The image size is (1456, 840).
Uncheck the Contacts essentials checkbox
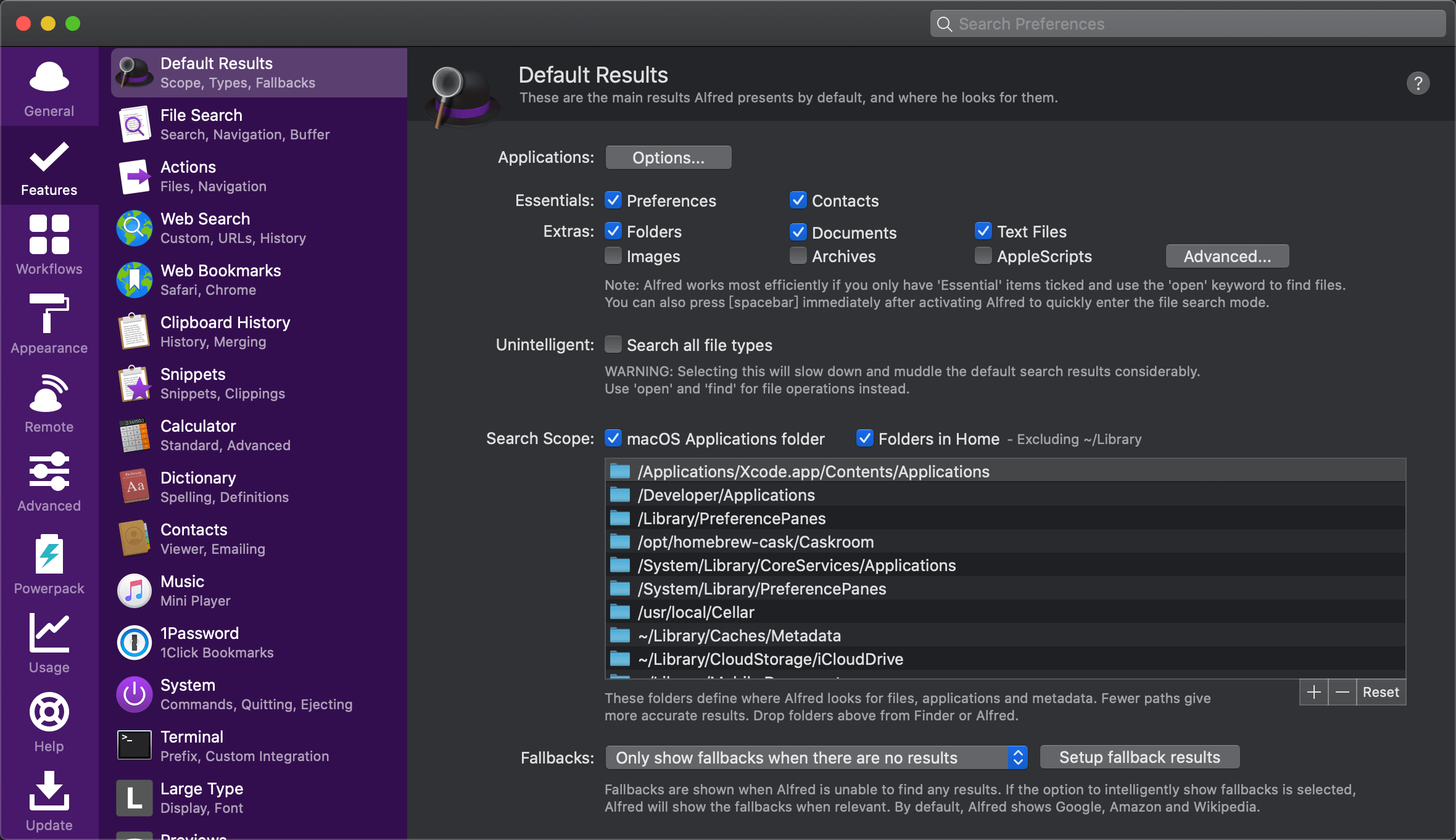click(x=798, y=200)
